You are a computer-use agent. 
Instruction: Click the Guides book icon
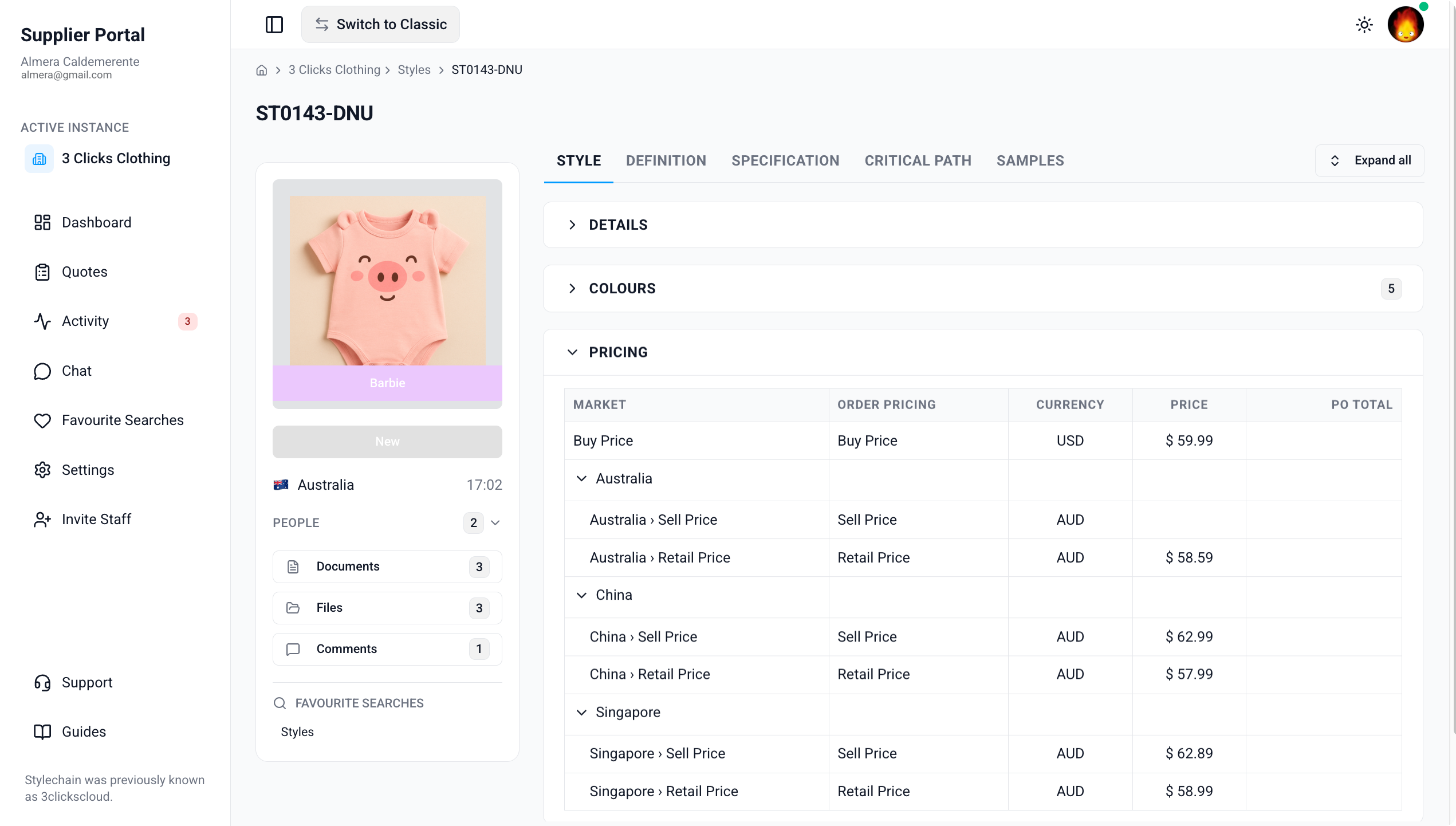42,732
